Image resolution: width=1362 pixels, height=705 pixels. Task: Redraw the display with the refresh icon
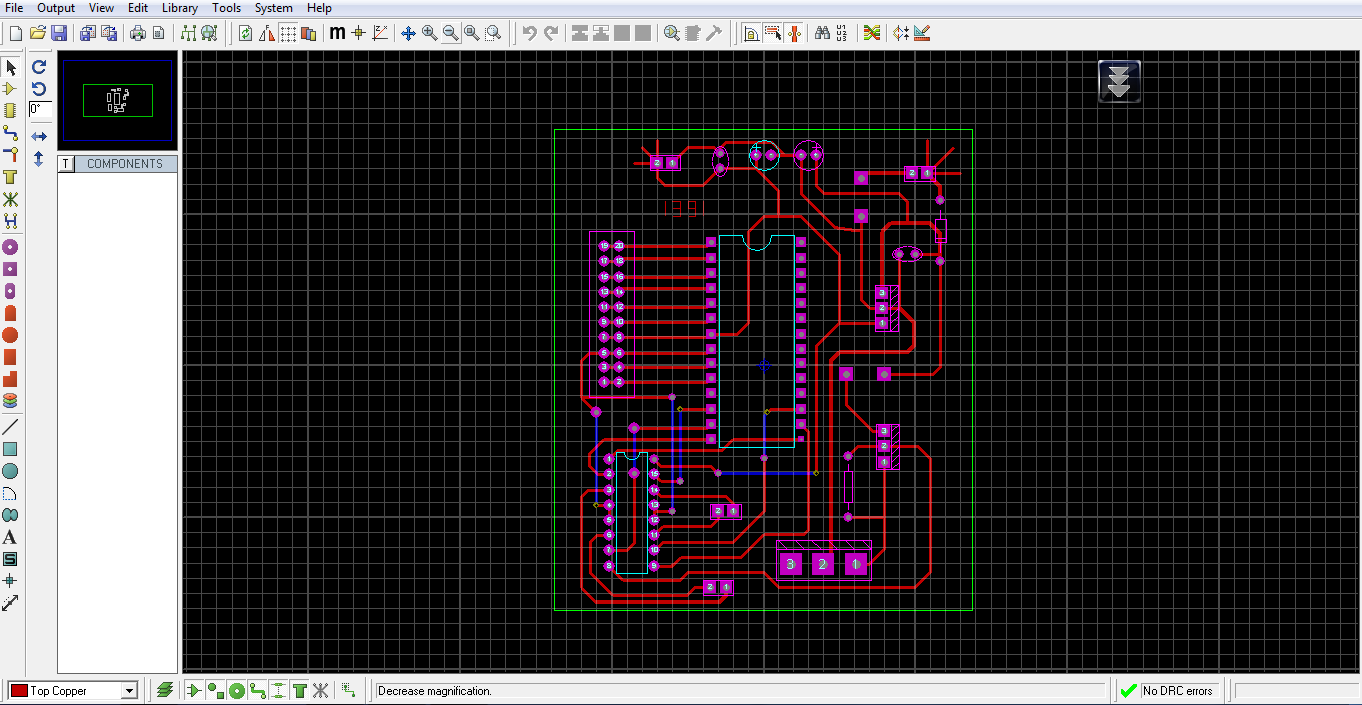pos(245,33)
